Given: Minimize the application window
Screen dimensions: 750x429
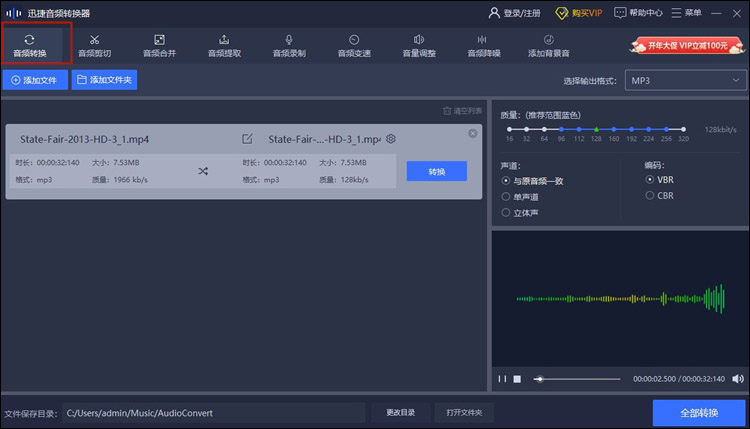Looking at the screenshot, I should (x=716, y=13).
